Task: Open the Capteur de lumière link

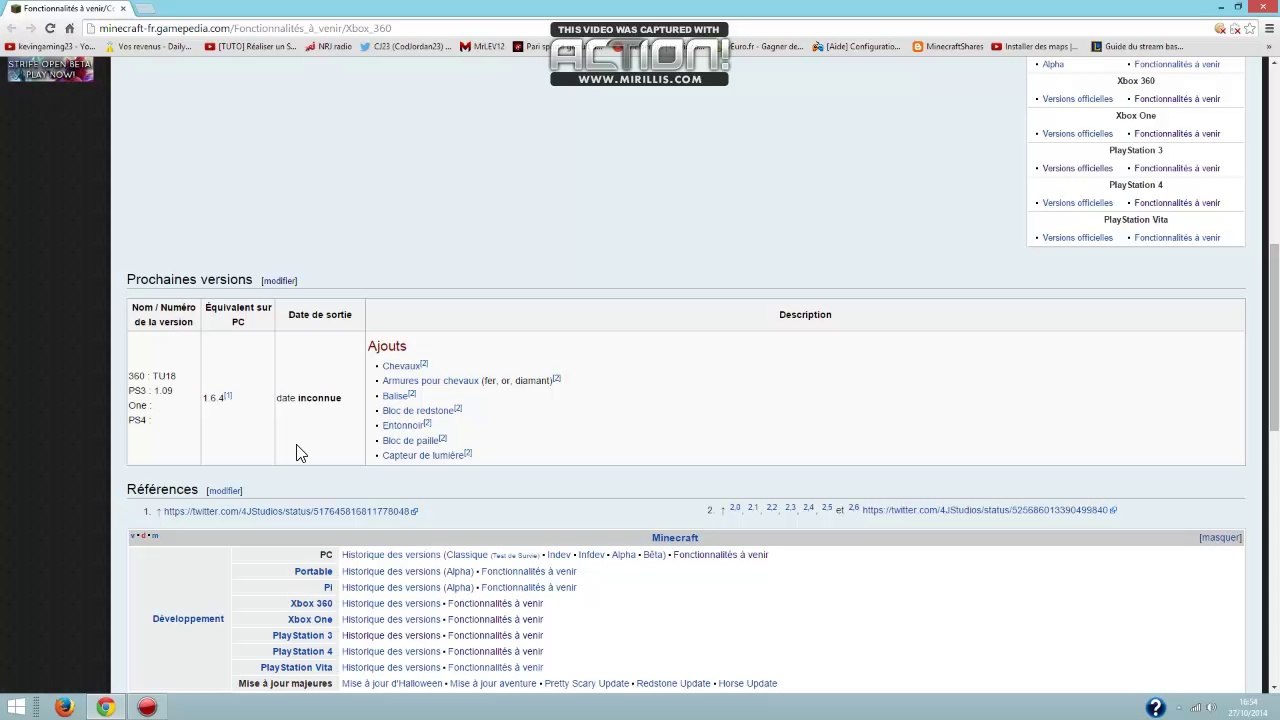Action: pyautogui.click(x=422, y=456)
